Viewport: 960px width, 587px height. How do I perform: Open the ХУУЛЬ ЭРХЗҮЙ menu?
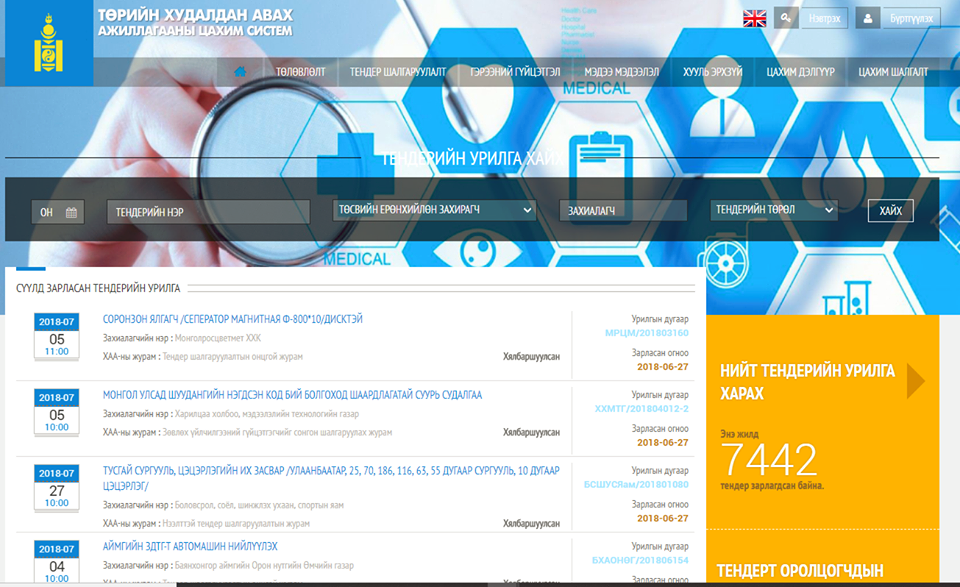712,72
